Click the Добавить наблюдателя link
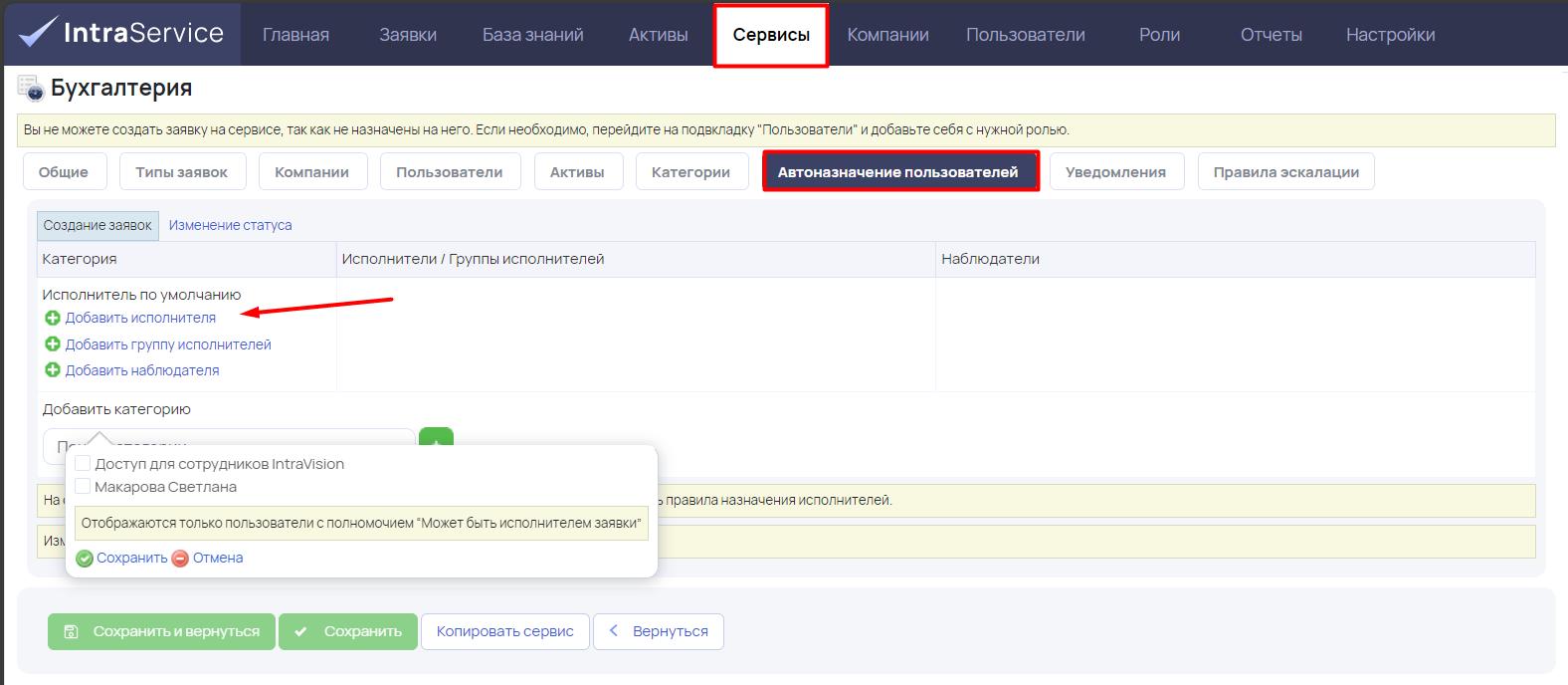The height and width of the screenshot is (685, 1568). point(142,370)
